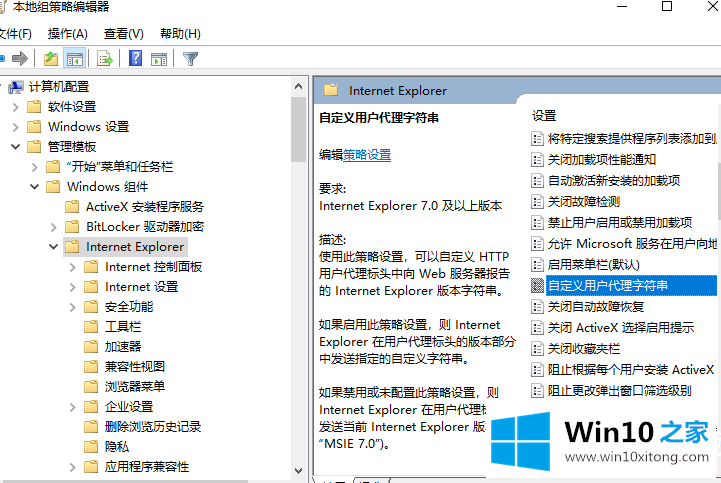
Task: Select policy 允许 Microsoft 服务在用户向地
Action: click(x=632, y=243)
